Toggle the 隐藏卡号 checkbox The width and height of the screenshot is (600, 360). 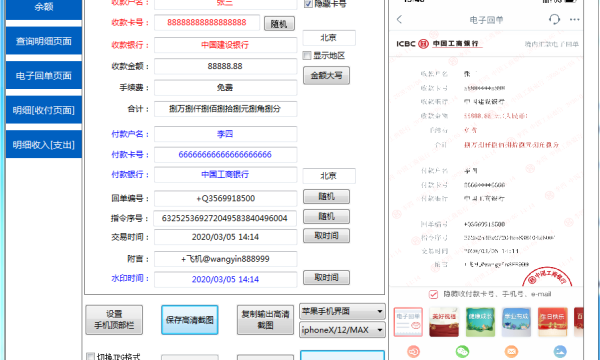[x=308, y=4]
